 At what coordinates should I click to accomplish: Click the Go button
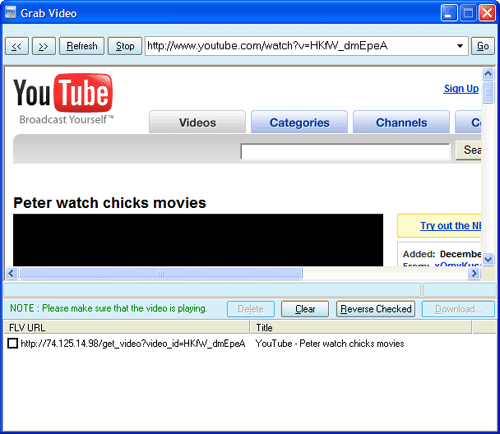tap(483, 46)
